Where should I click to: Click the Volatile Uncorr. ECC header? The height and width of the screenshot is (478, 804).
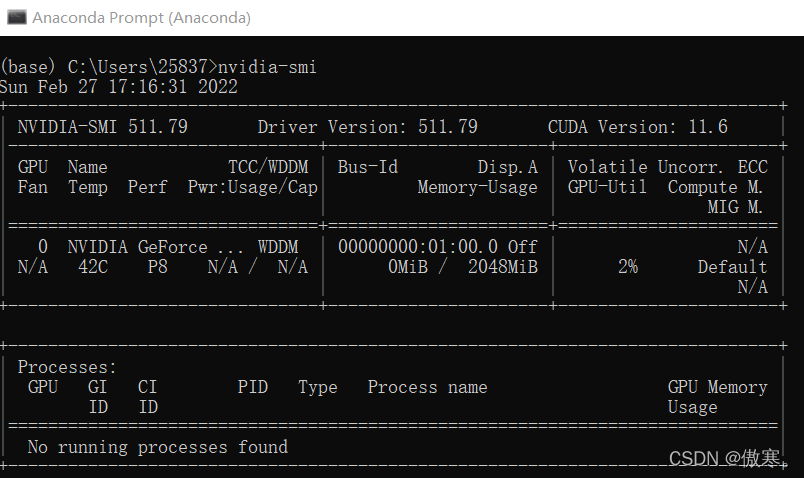(668, 167)
